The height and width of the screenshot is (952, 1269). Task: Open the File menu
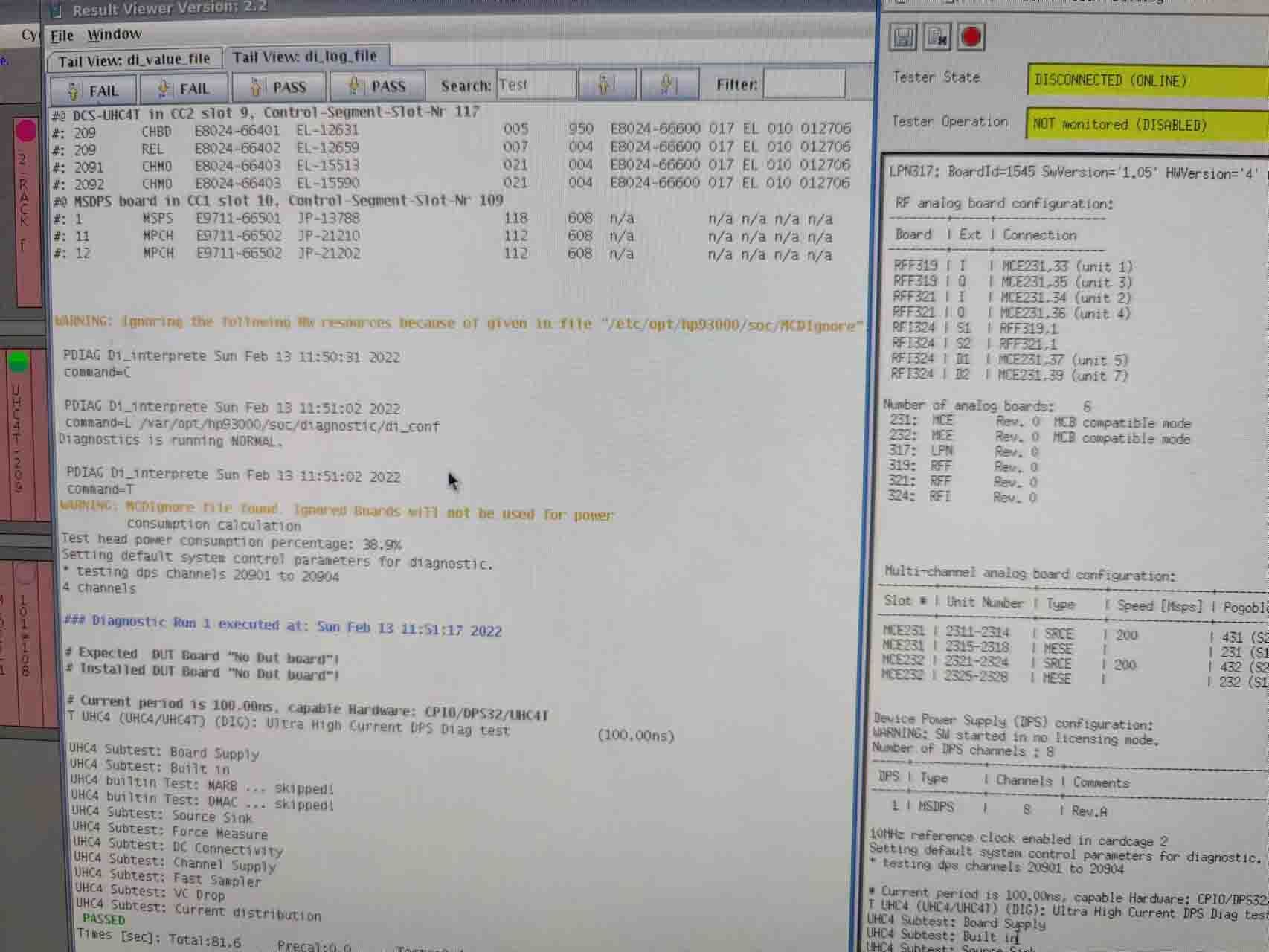pos(62,36)
